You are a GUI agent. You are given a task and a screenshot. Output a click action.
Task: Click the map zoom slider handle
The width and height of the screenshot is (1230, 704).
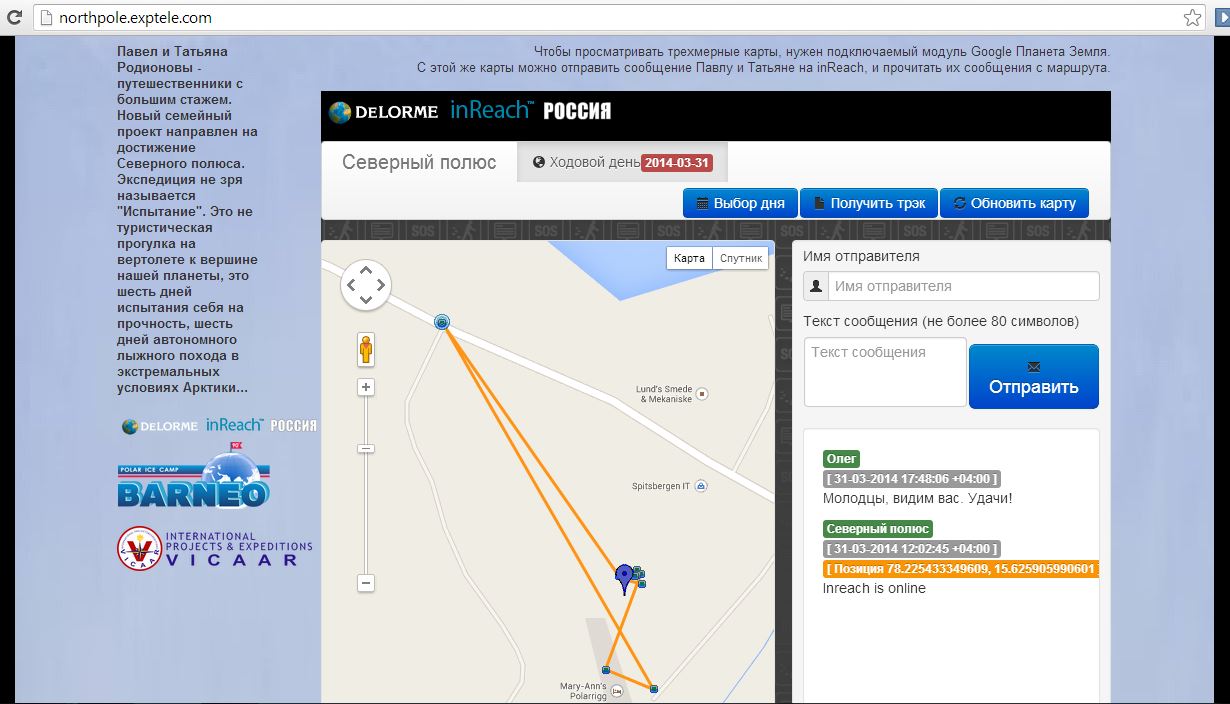(x=366, y=449)
